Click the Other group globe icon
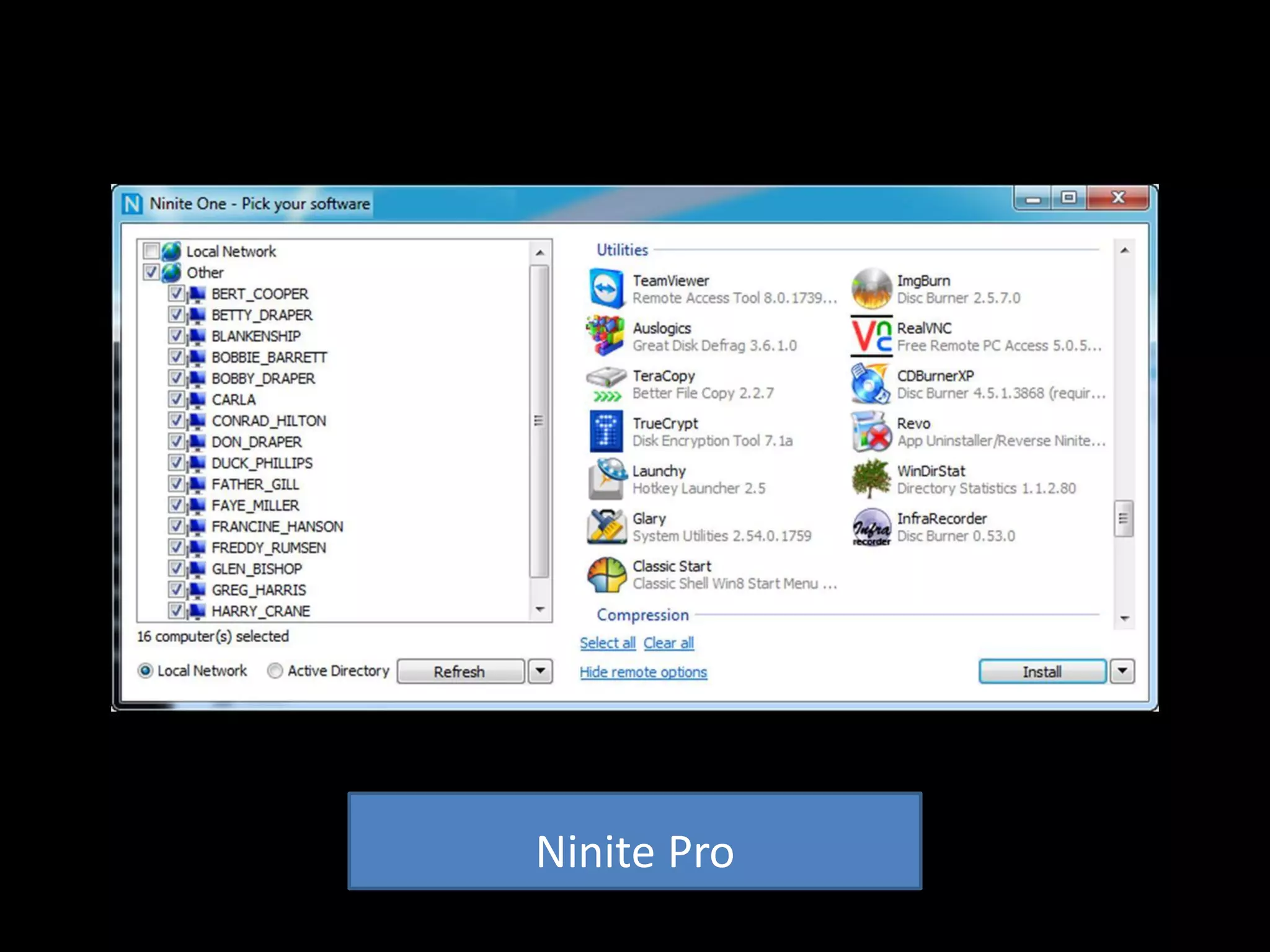The height and width of the screenshot is (952, 1270). click(x=171, y=272)
